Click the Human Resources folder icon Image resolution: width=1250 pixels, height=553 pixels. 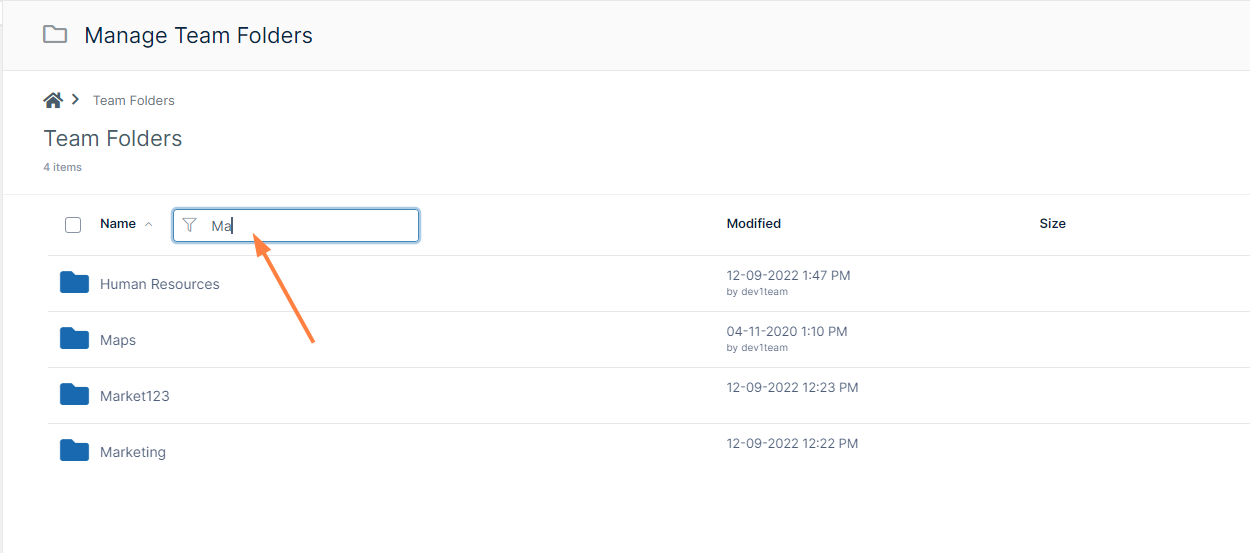[x=74, y=283]
